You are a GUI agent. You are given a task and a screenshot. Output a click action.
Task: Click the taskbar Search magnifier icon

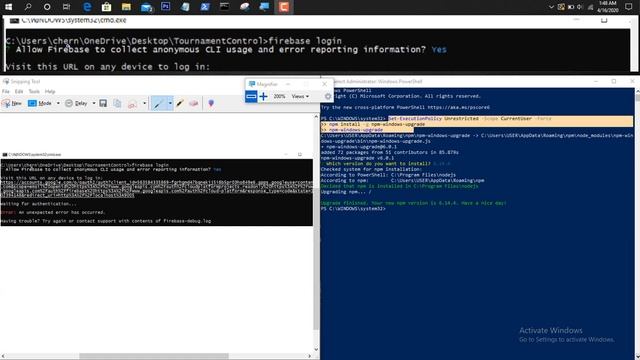(x=27, y=7)
